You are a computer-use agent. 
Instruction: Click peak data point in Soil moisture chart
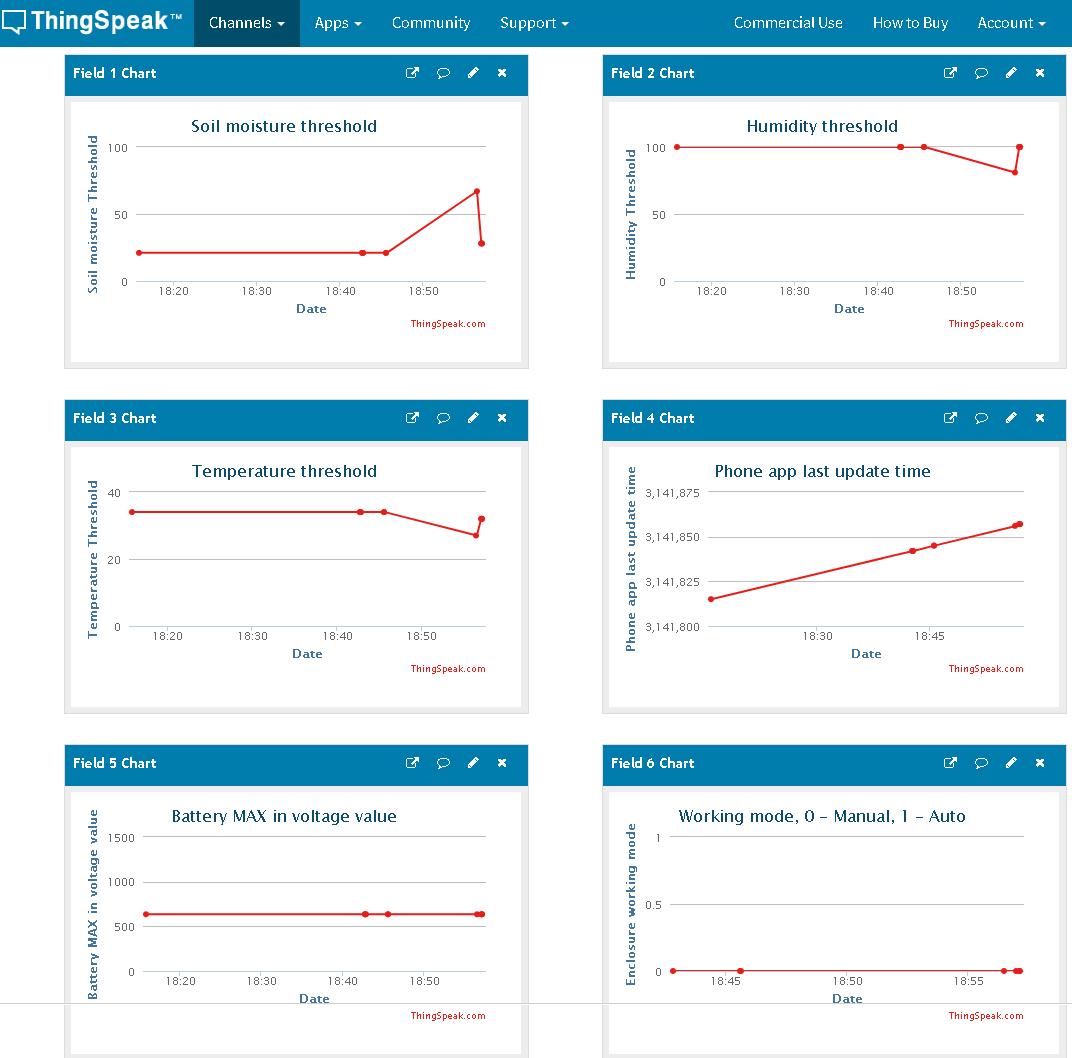[477, 191]
